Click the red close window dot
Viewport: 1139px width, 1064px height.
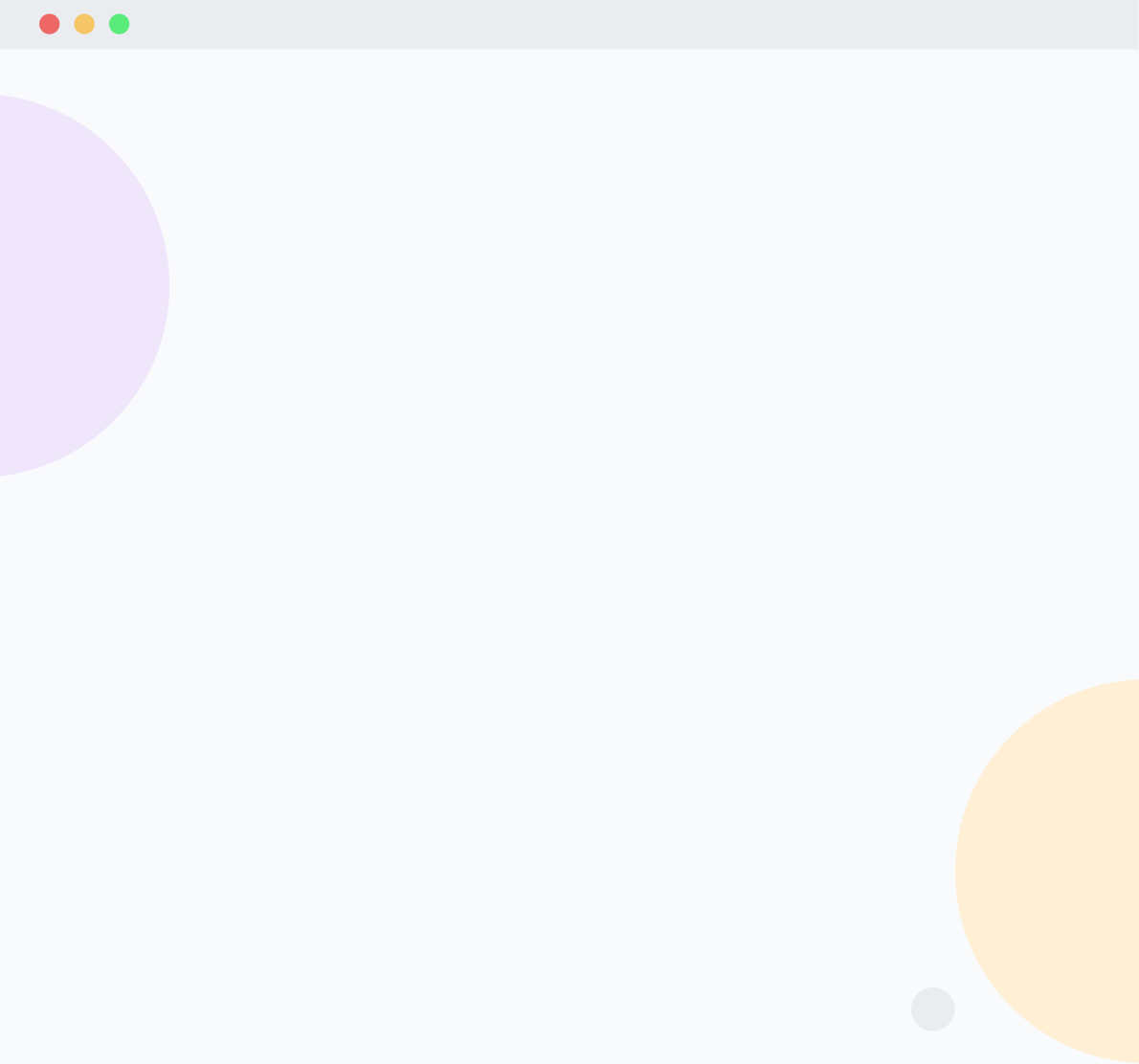click(50, 24)
